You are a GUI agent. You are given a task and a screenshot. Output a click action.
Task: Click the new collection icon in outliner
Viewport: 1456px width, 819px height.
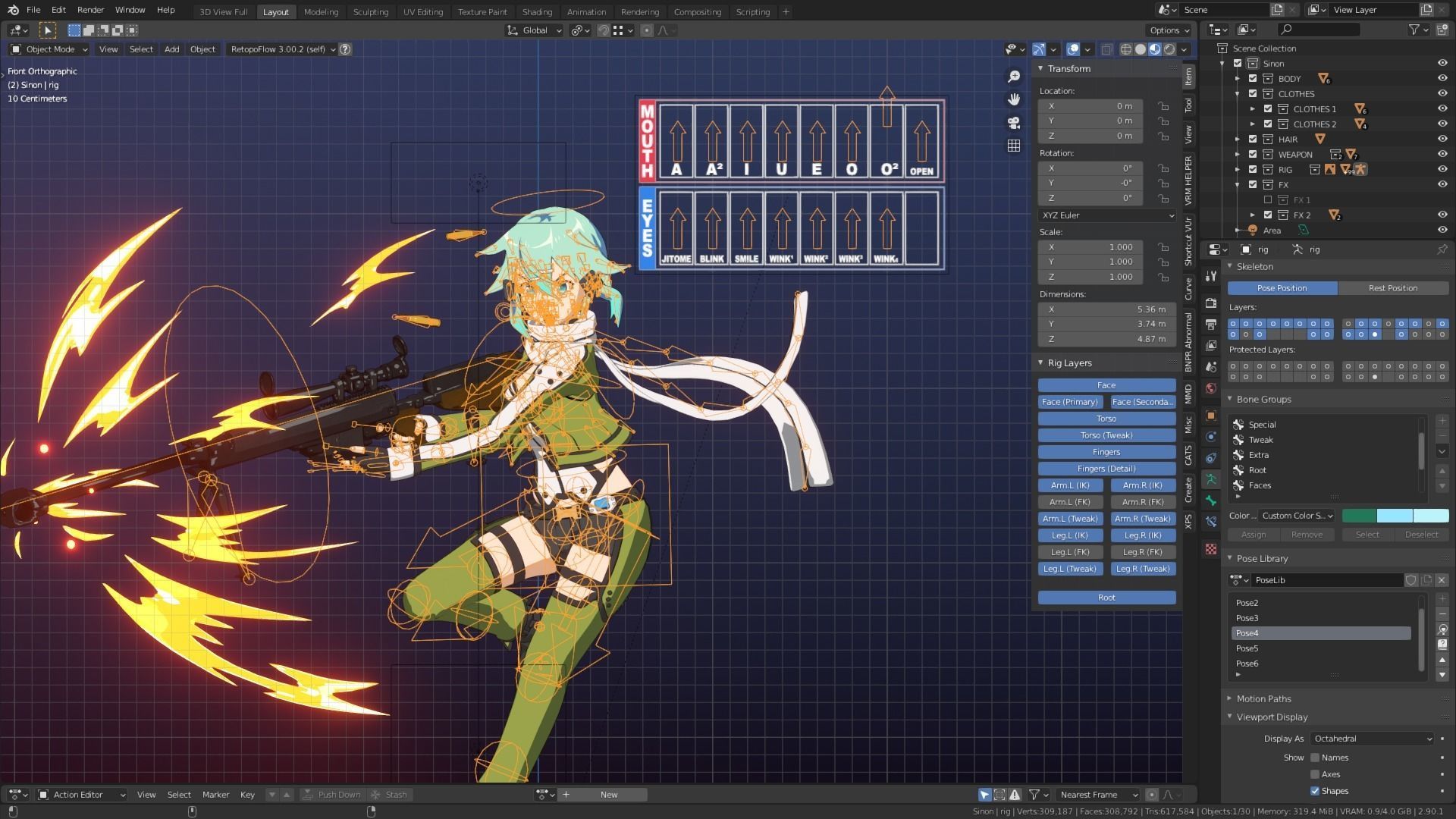pos(1442,30)
